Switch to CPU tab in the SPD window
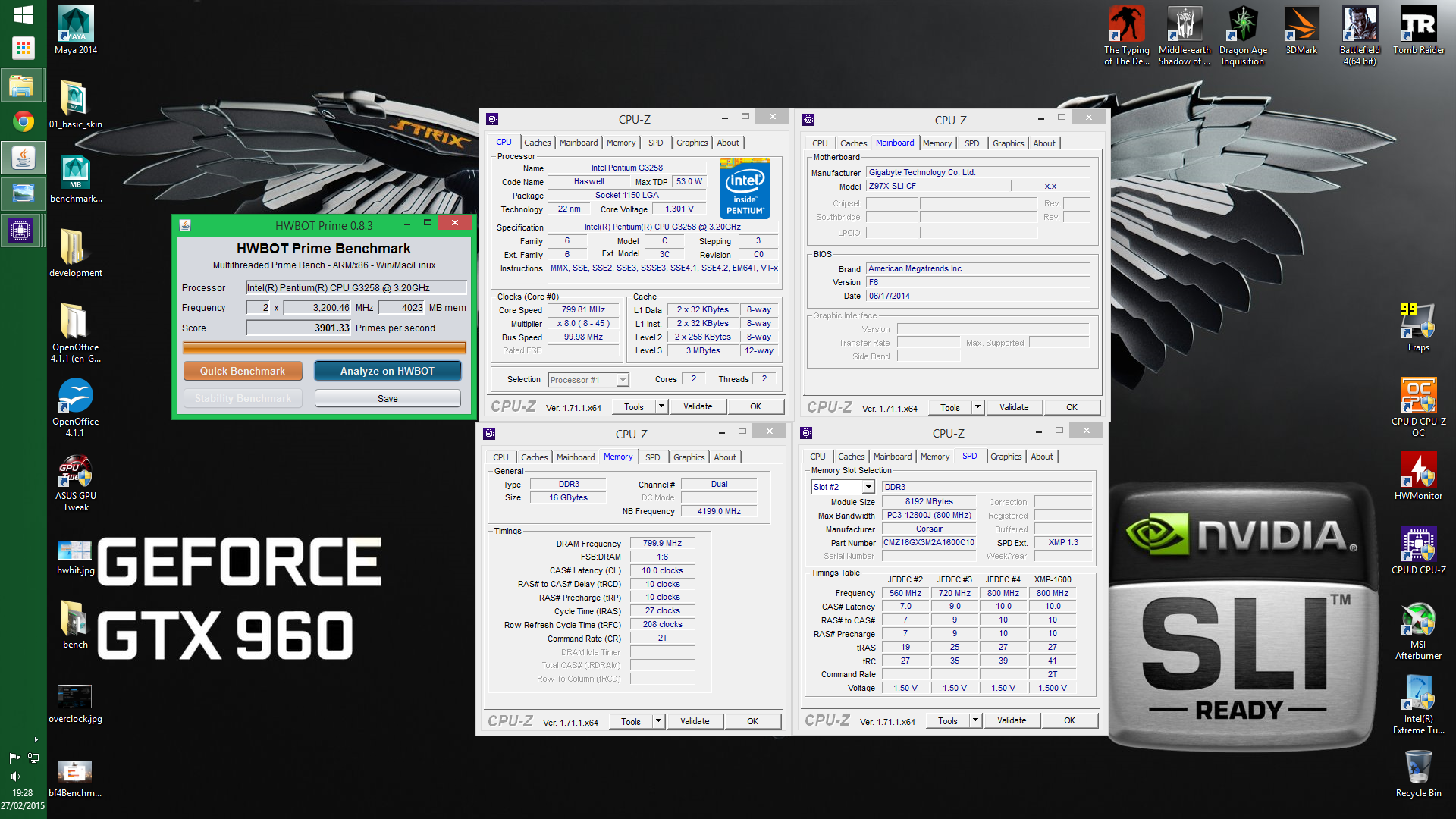The height and width of the screenshot is (819, 1456). click(x=817, y=457)
